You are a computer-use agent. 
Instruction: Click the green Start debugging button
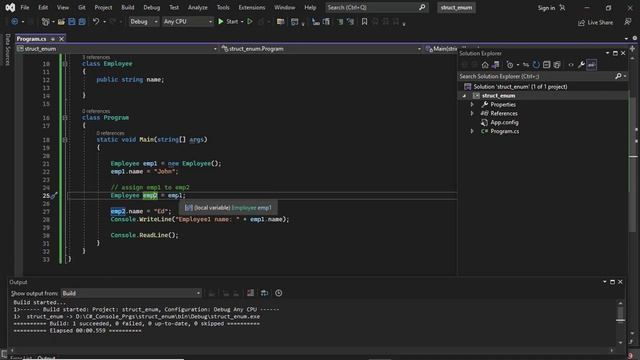[228, 22]
